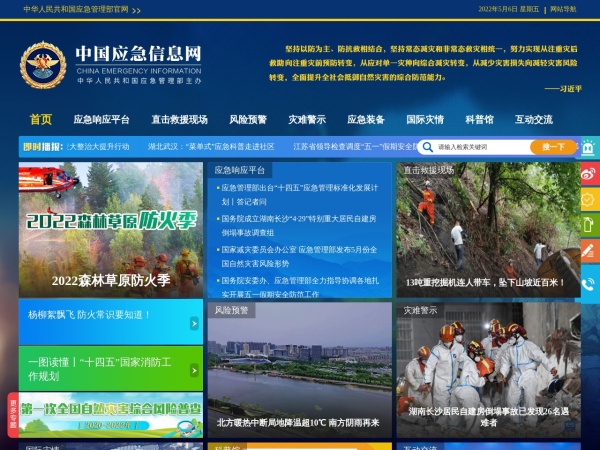Click 杨柳絮飘飞 防火常识要知道 blue card

[x=111, y=322]
